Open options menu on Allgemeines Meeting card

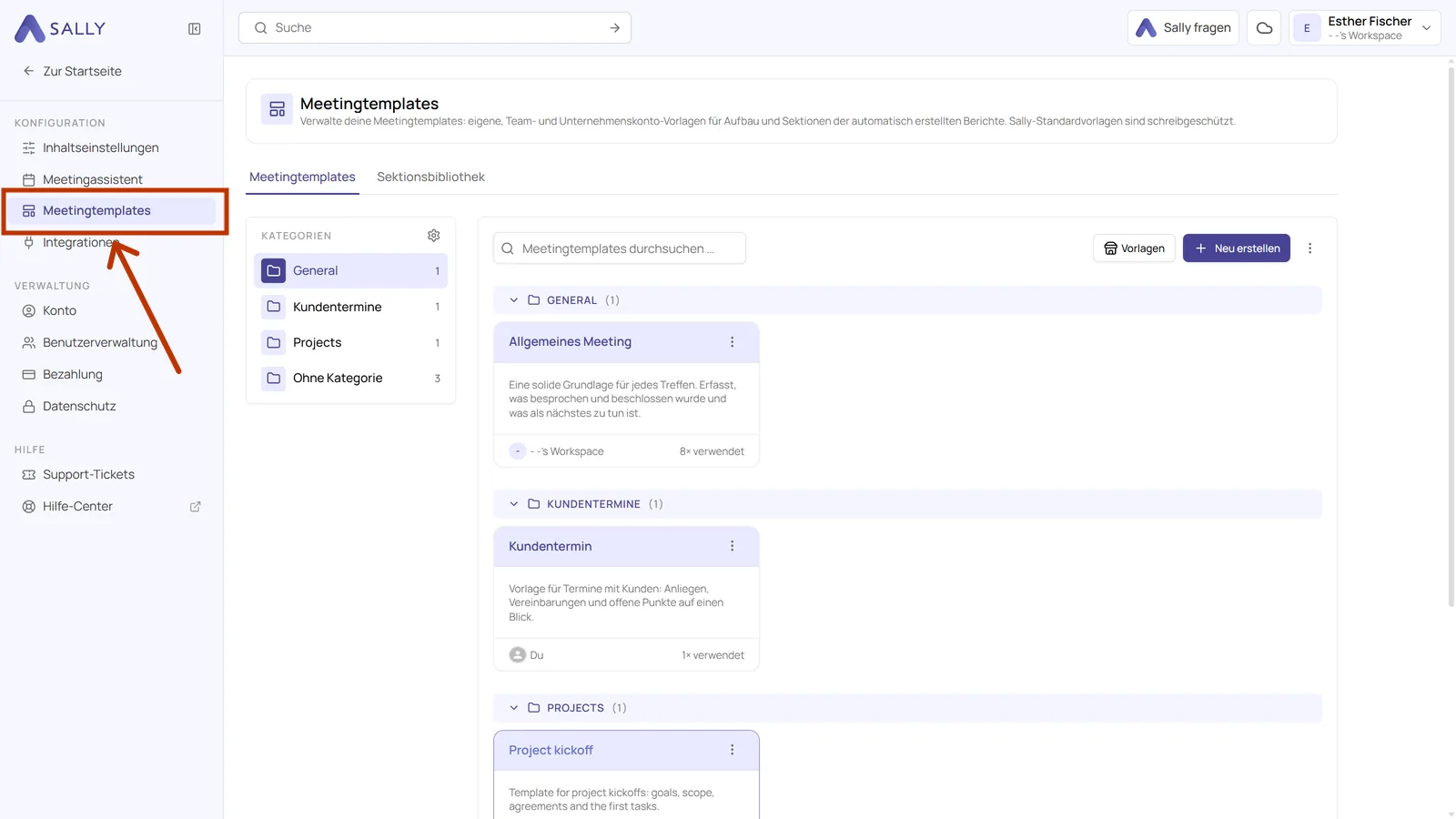tap(733, 342)
